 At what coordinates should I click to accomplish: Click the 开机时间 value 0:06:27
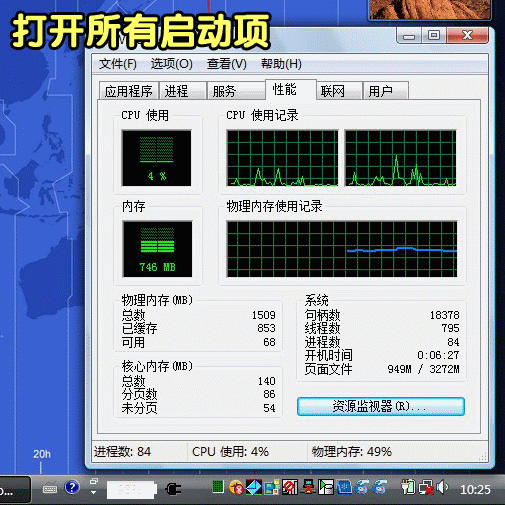(438, 355)
